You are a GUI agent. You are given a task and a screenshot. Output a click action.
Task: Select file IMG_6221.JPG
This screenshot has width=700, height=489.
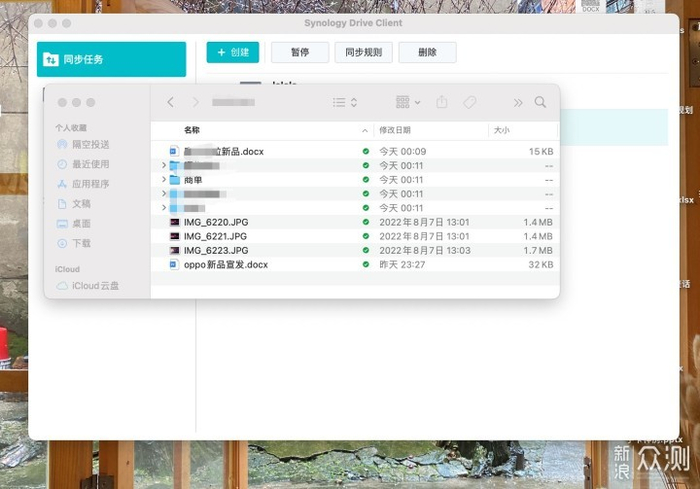(355, 236)
